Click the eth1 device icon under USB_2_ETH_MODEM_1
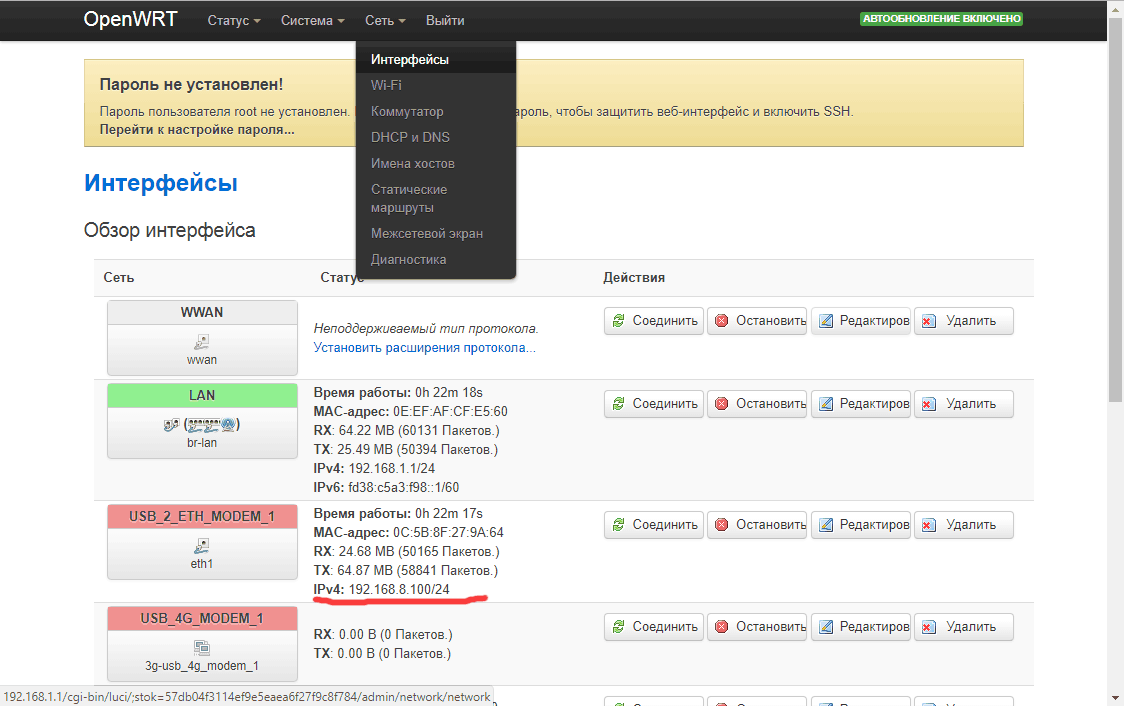The height and width of the screenshot is (706, 1124). click(202, 546)
